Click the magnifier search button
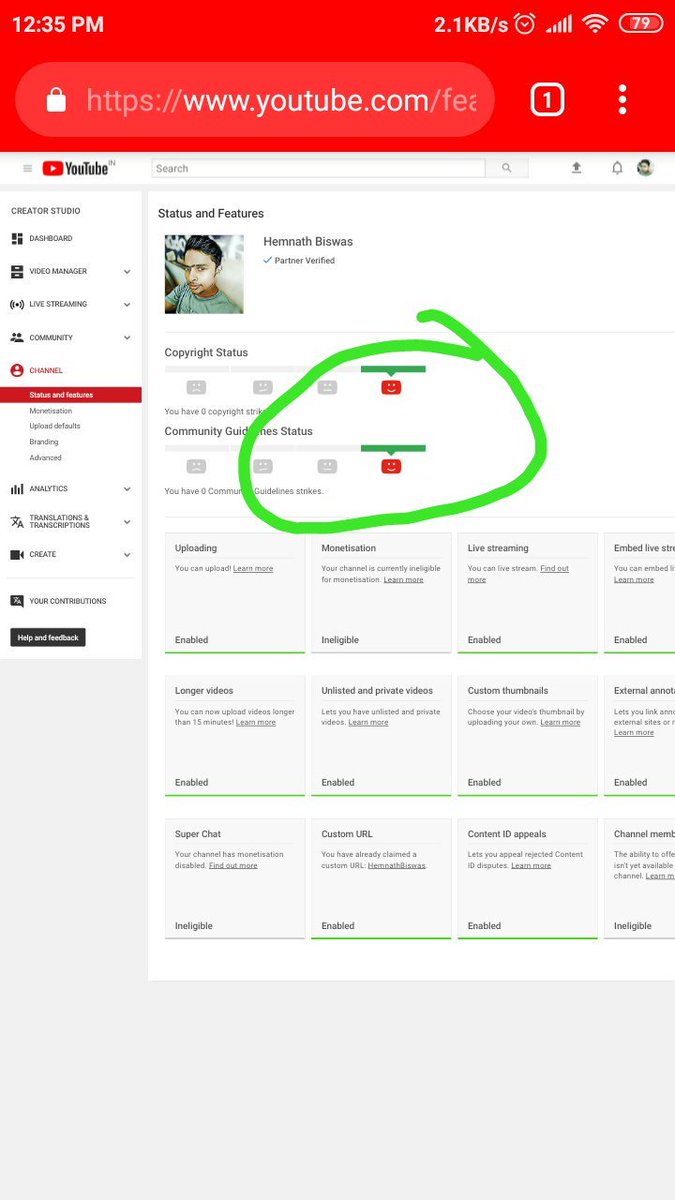 [507, 168]
